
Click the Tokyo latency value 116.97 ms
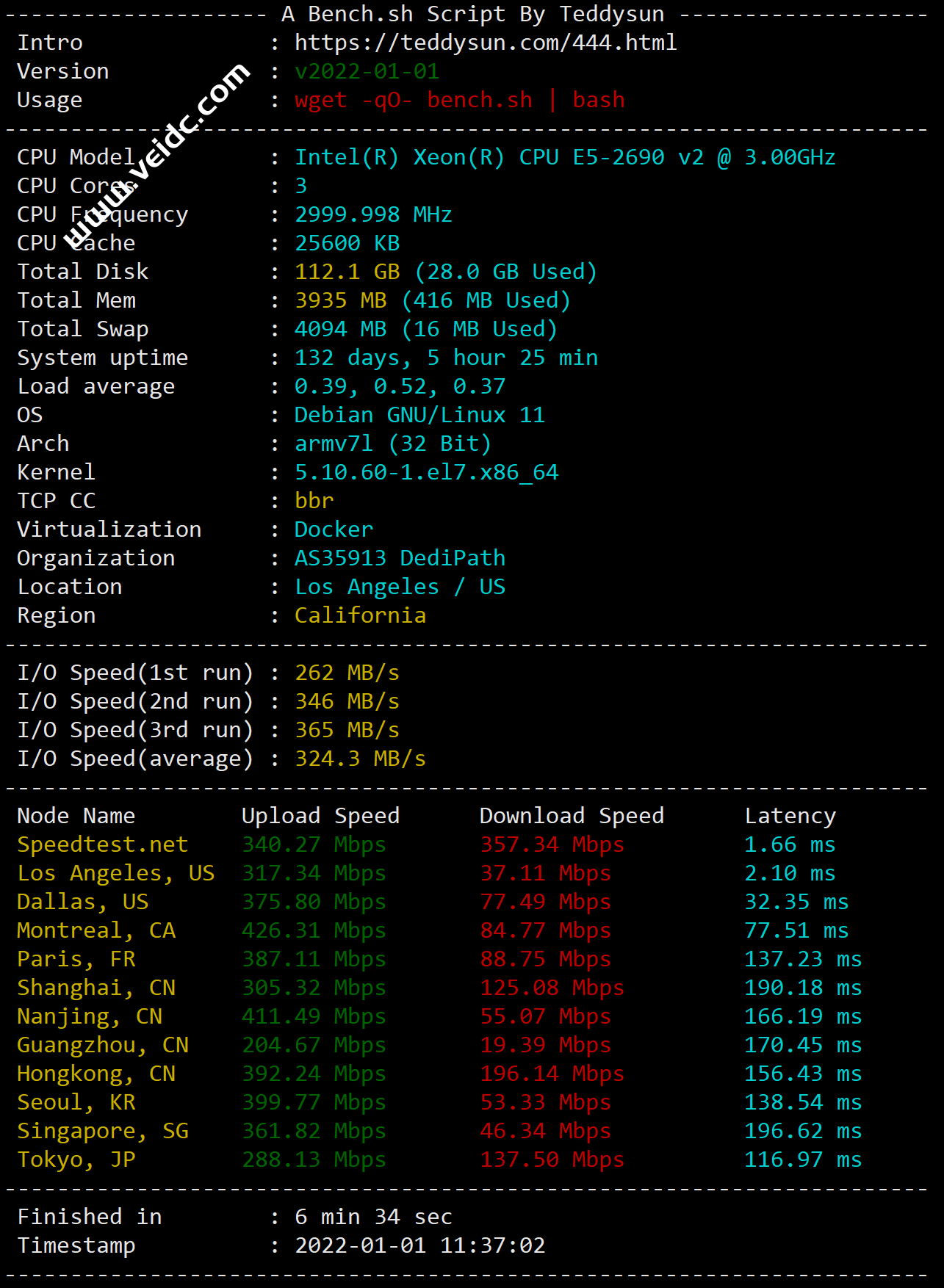click(x=803, y=1159)
